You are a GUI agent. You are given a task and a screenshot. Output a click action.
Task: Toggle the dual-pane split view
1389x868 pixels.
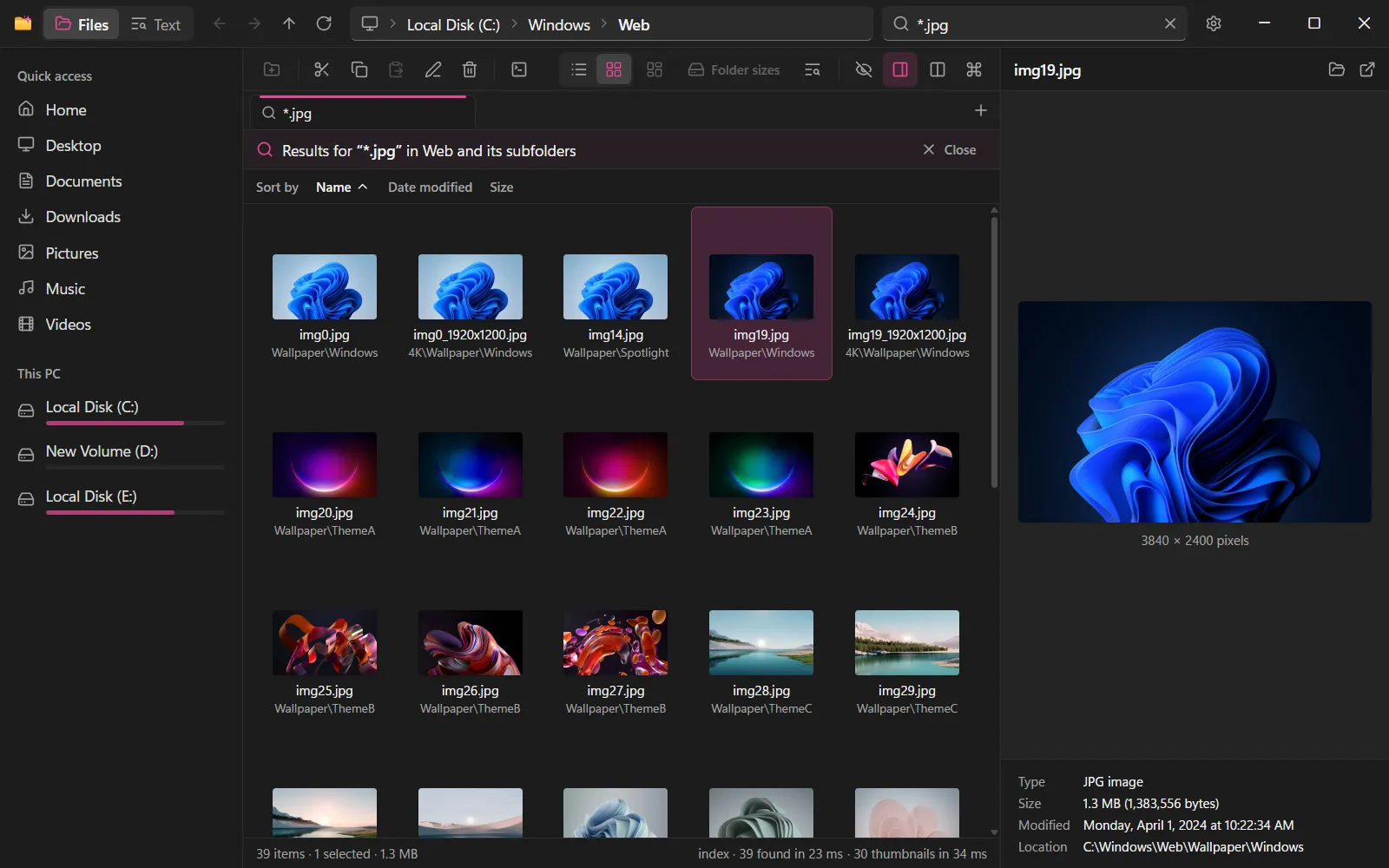(938, 69)
